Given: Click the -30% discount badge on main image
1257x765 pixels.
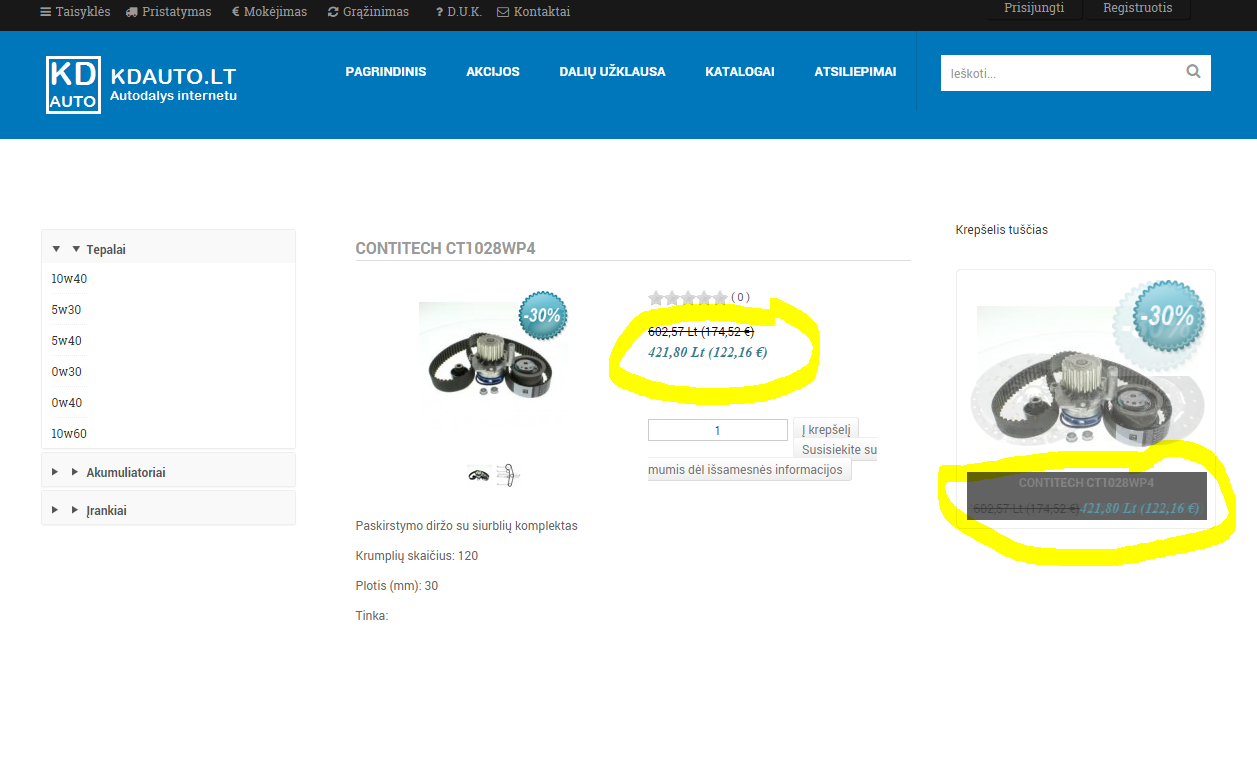Looking at the screenshot, I should click(543, 315).
